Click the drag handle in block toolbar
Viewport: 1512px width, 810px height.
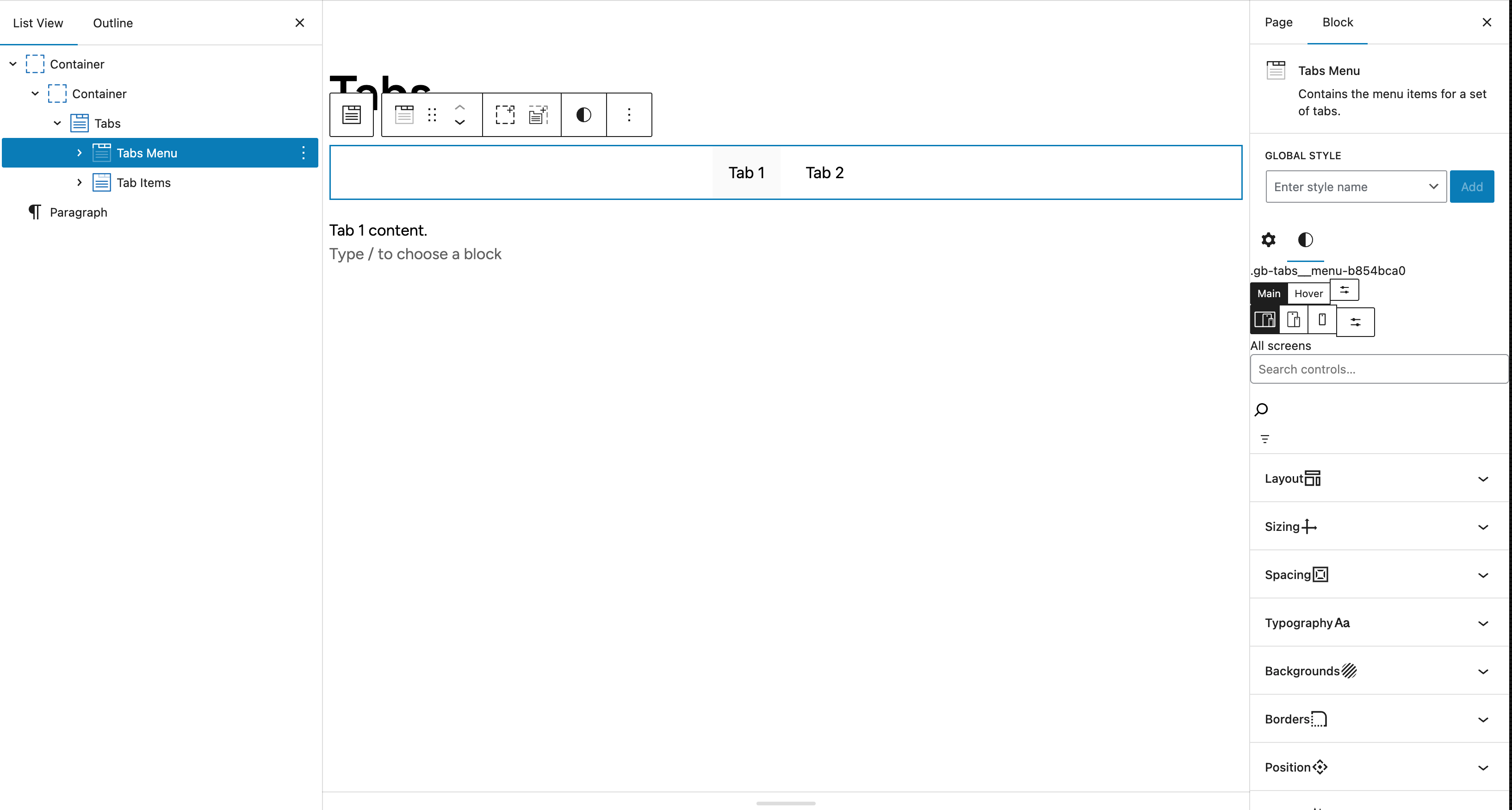click(432, 114)
